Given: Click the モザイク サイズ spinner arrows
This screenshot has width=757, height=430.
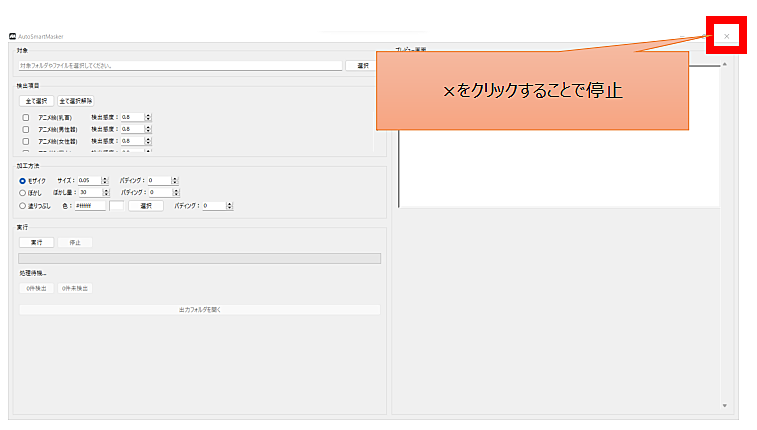Looking at the screenshot, I should 105,180.
